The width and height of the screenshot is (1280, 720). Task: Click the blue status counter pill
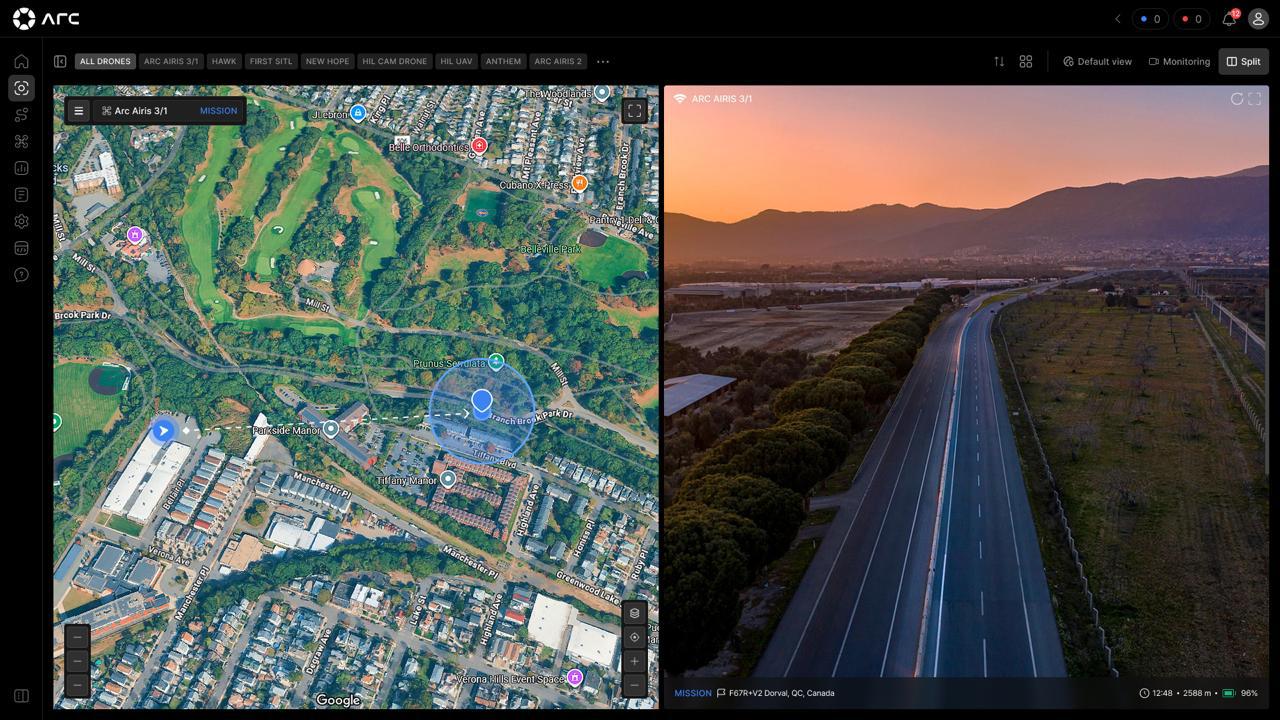pyautogui.click(x=1150, y=19)
